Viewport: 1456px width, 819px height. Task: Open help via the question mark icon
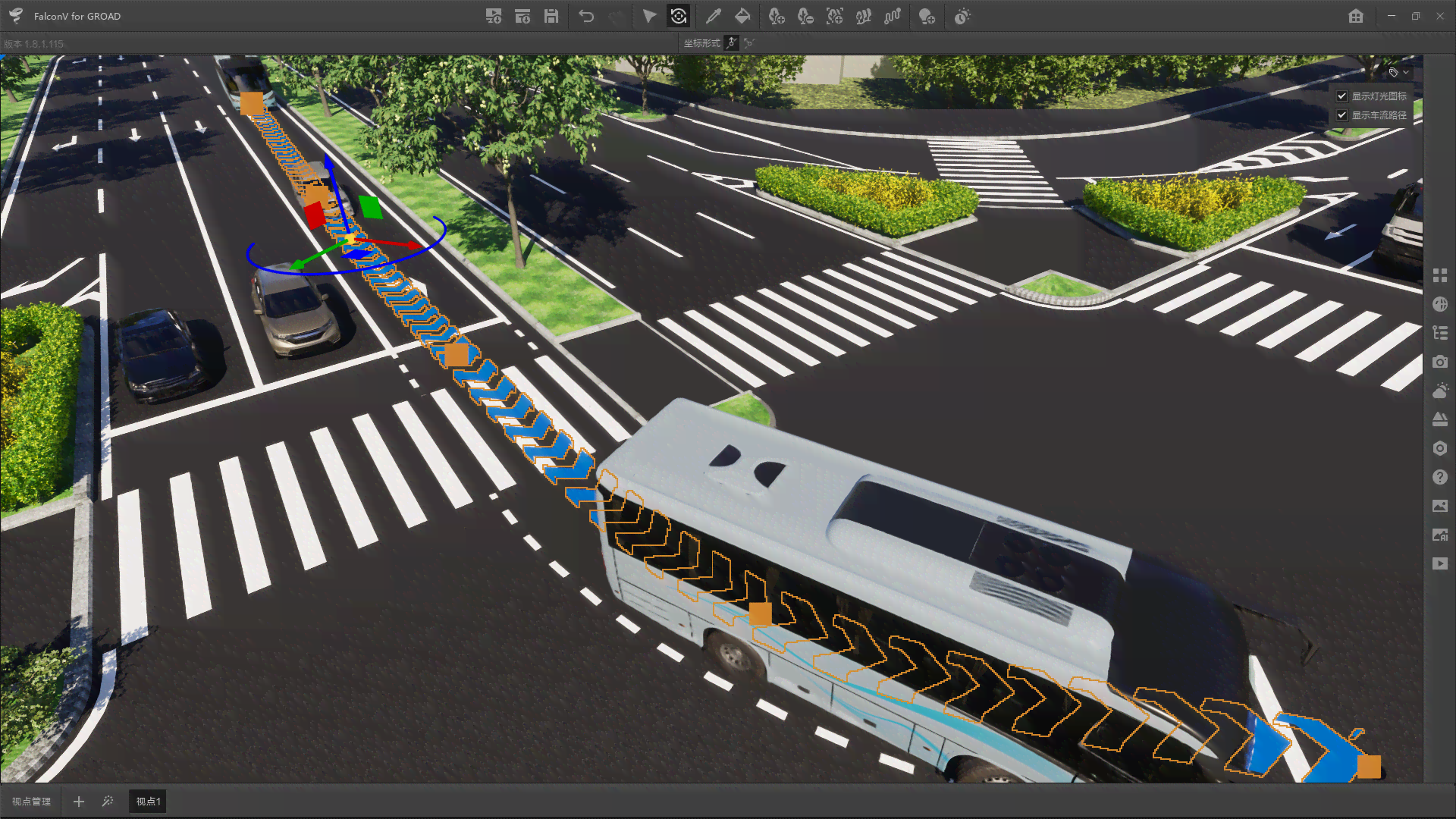point(1440,477)
